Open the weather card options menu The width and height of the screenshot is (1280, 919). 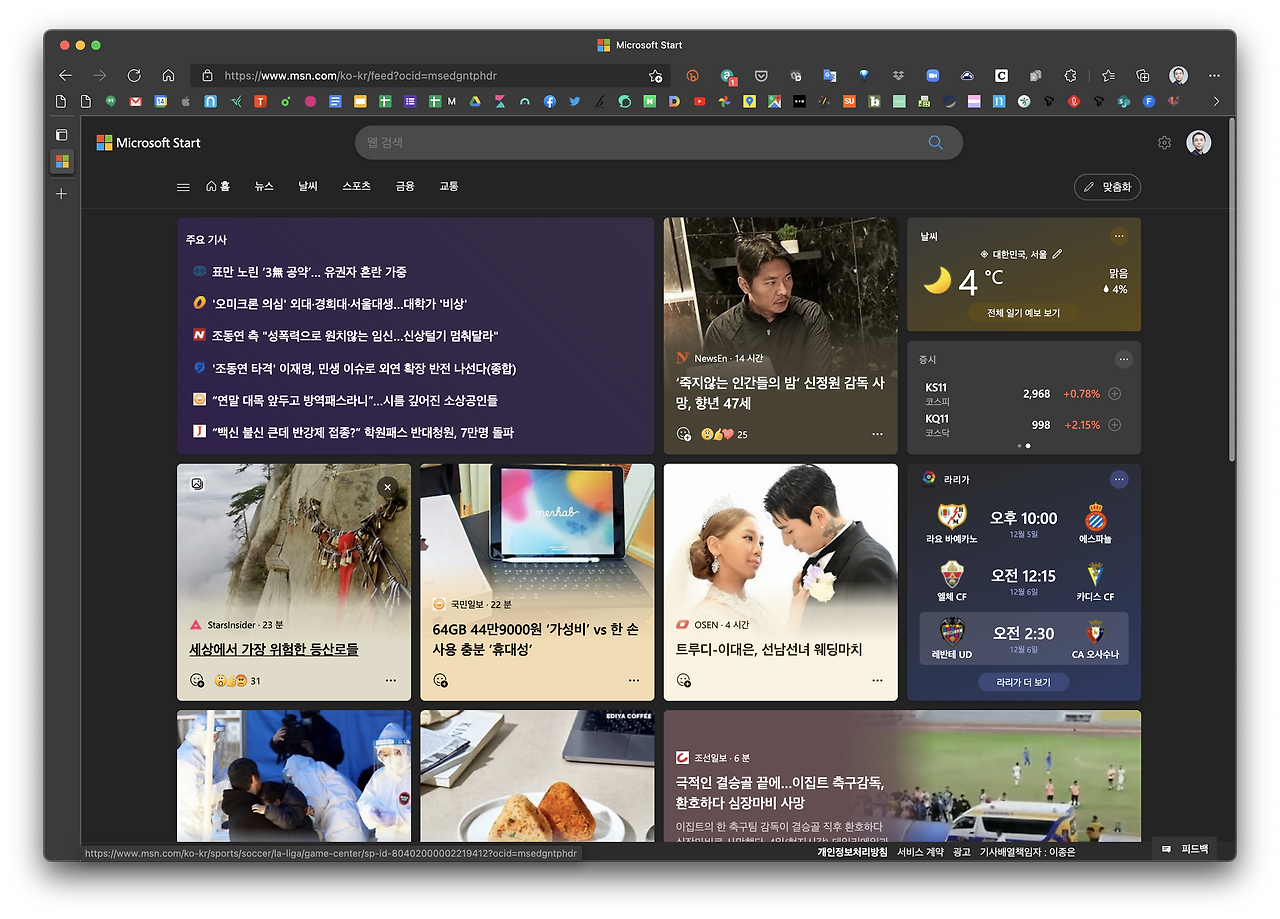tap(1119, 236)
